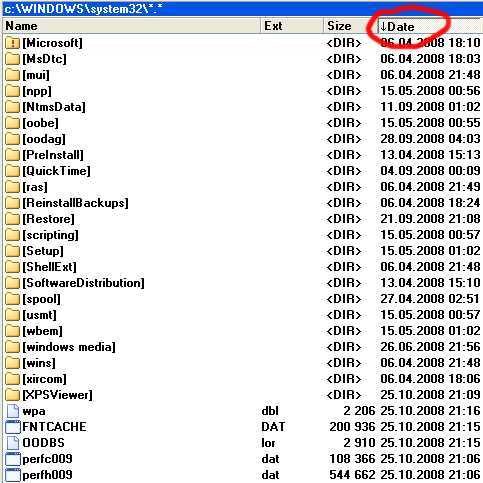This screenshot has height=483, width=483.
Task: Select the xircom folder icon
Action: tap(13, 379)
